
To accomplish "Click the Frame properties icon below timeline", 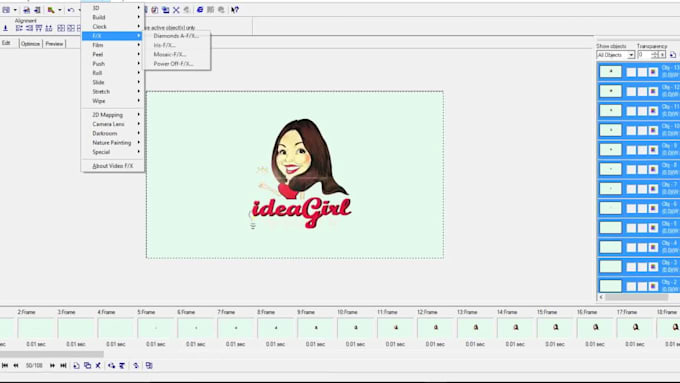I will click(149, 366).
